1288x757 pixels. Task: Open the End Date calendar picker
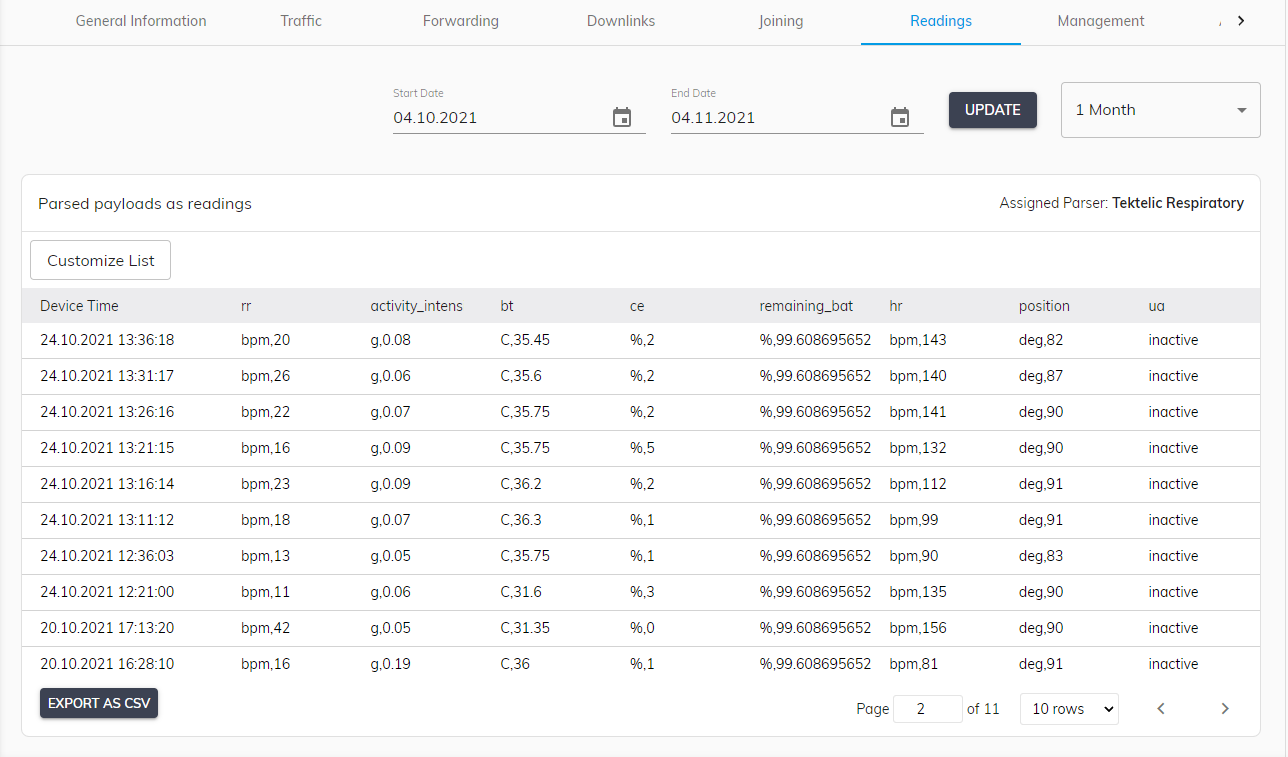coord(900,118)
